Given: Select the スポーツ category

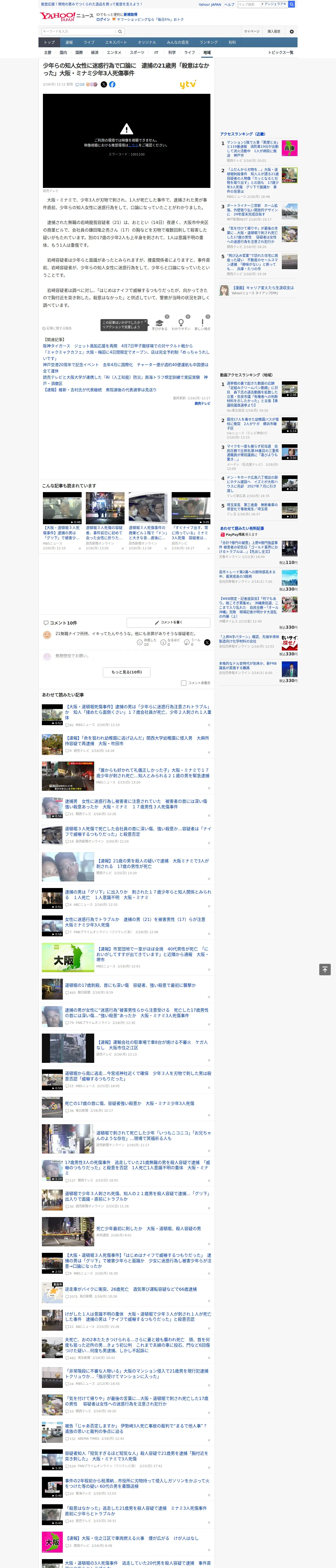Looking at the screenshot, I should tap(137, 52).
